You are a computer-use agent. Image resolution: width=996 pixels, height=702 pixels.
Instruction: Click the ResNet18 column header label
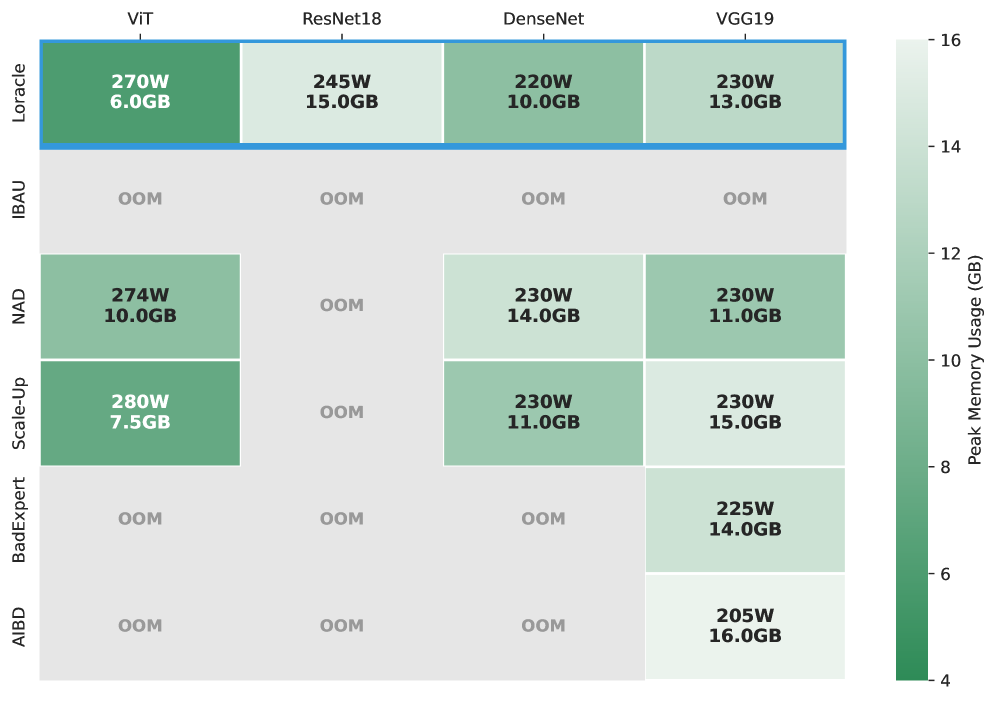tap(342, 18)
